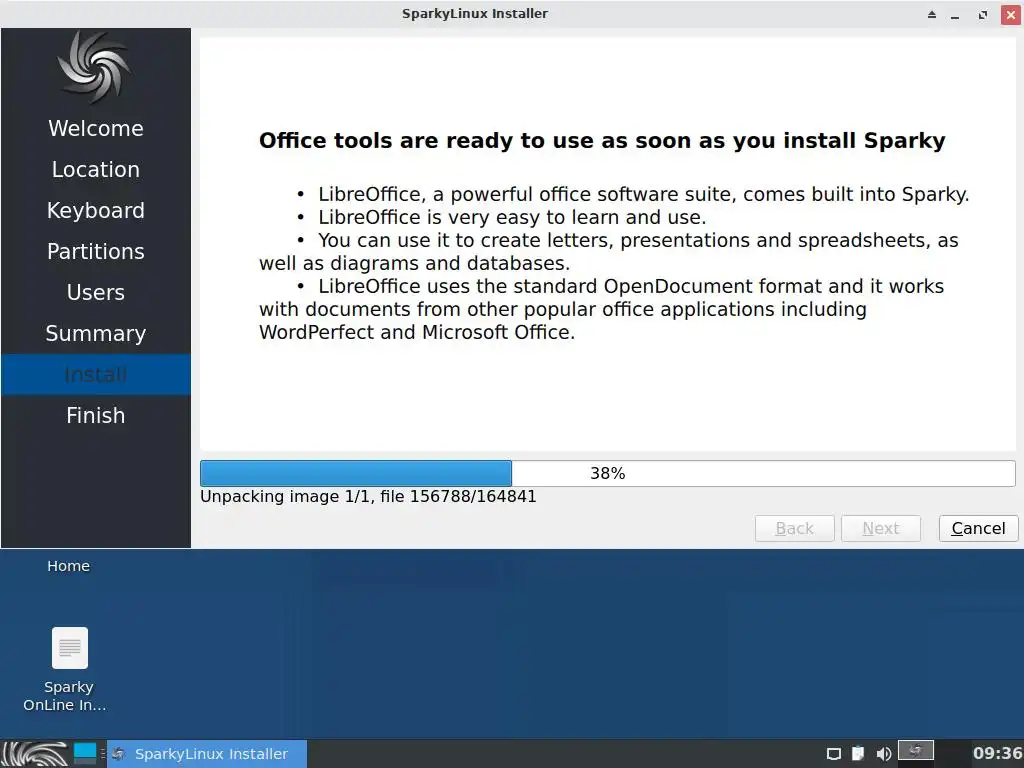
Task: Maximize the SparkyLinux Installer window
Action: (983, 14)
